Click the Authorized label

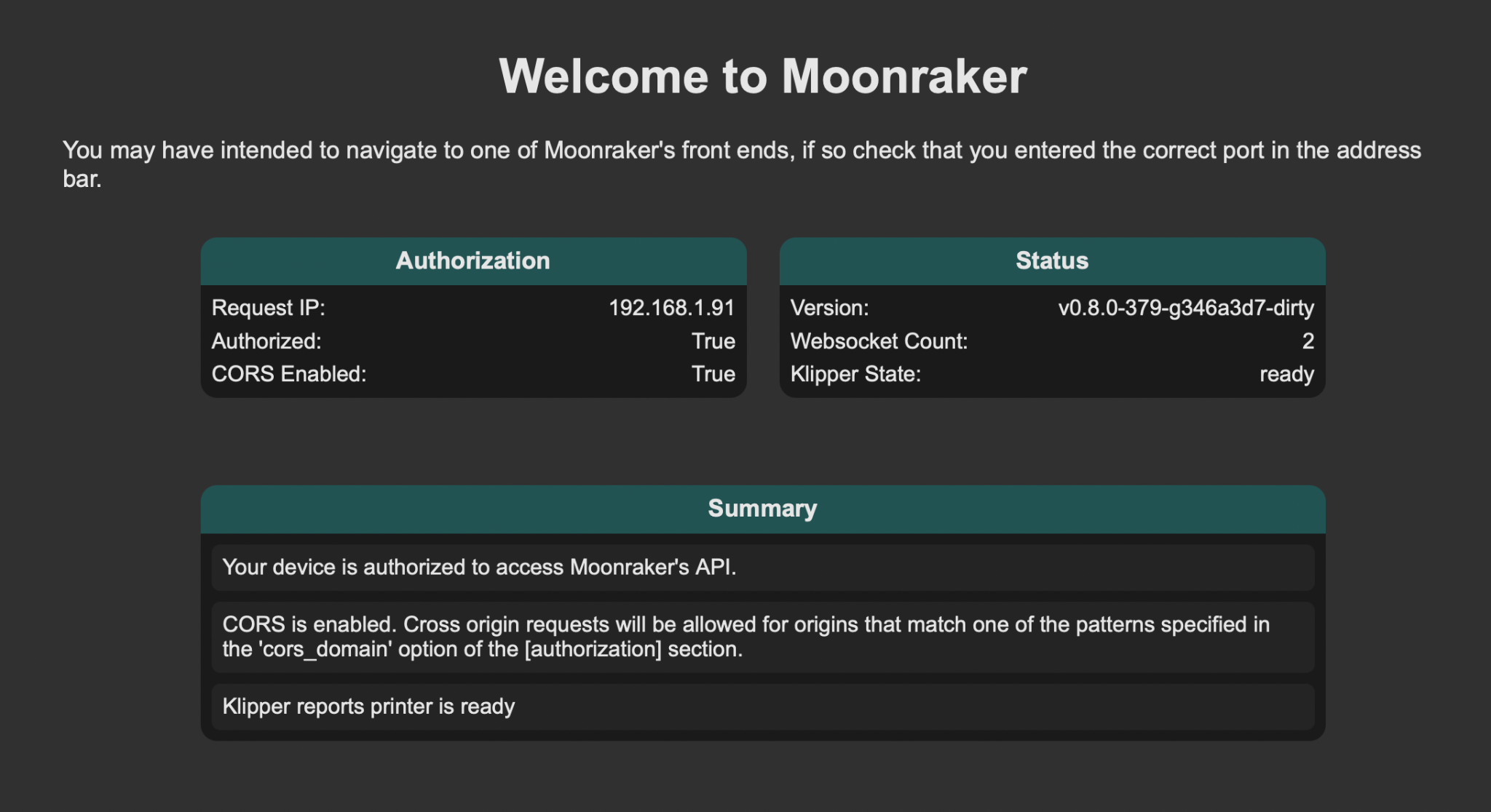[266, 341]
